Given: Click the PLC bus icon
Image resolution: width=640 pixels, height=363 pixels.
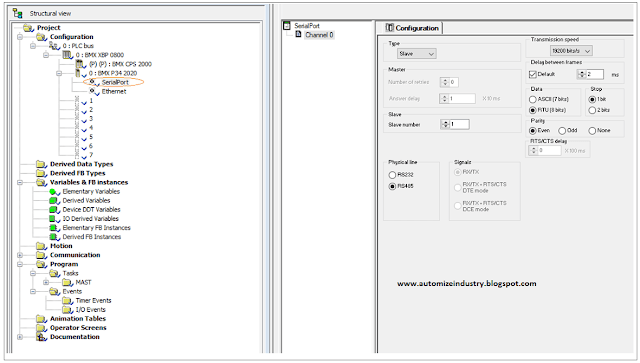Looking at the screenshot, I should click(x=54, y=46).
